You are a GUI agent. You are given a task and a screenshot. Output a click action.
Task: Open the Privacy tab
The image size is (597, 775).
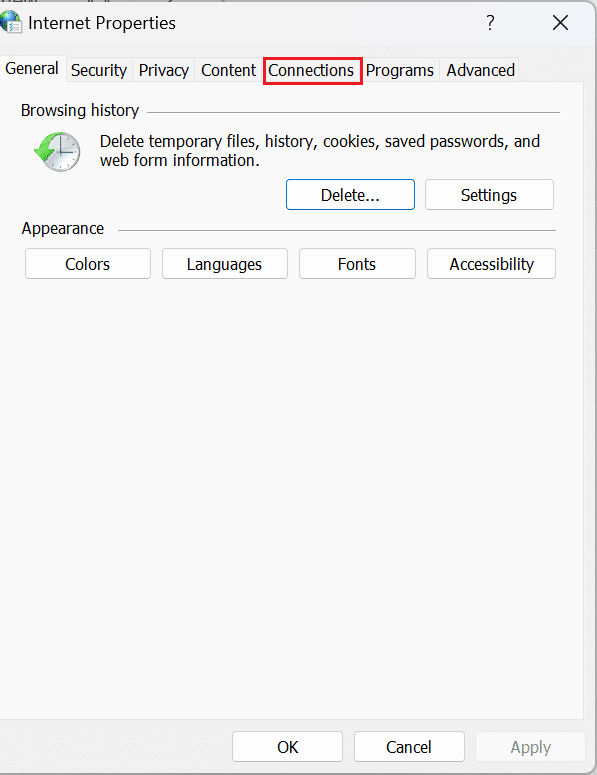pos(164,70)
